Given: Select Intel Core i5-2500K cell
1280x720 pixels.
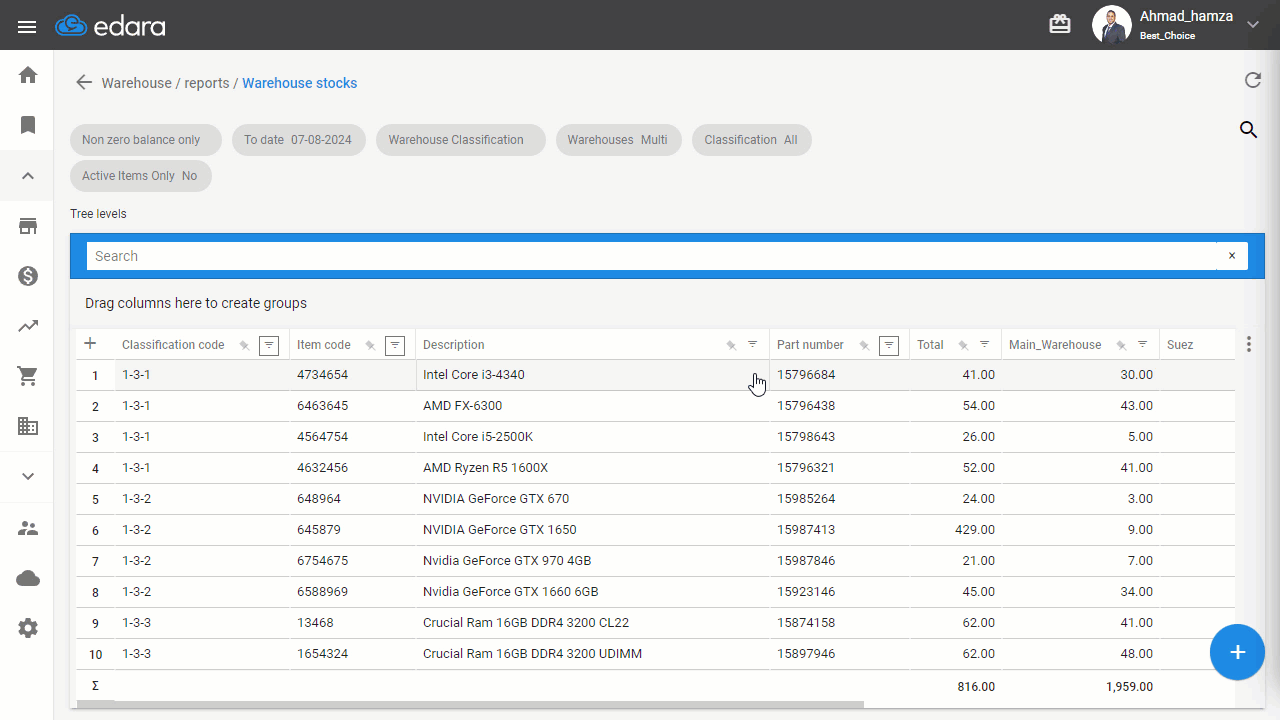Looking at the screenshot, I should pyautogui.click(x=592, y=437).
